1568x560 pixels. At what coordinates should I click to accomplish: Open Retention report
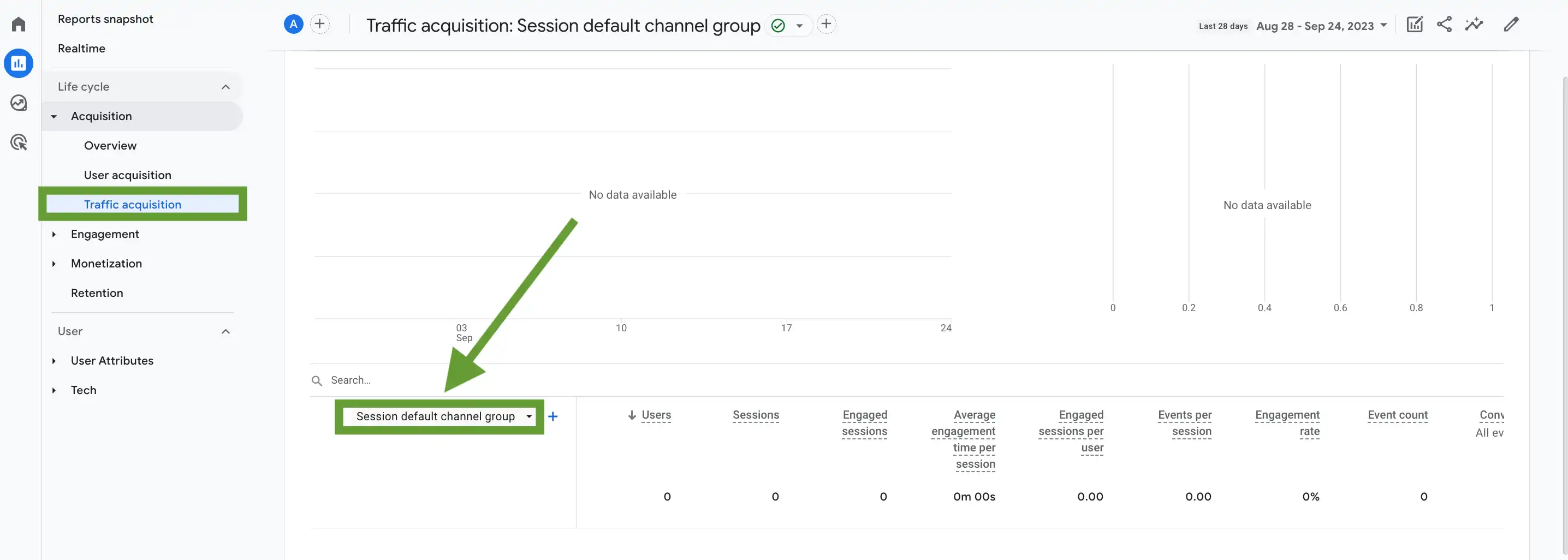click(97, 293)
